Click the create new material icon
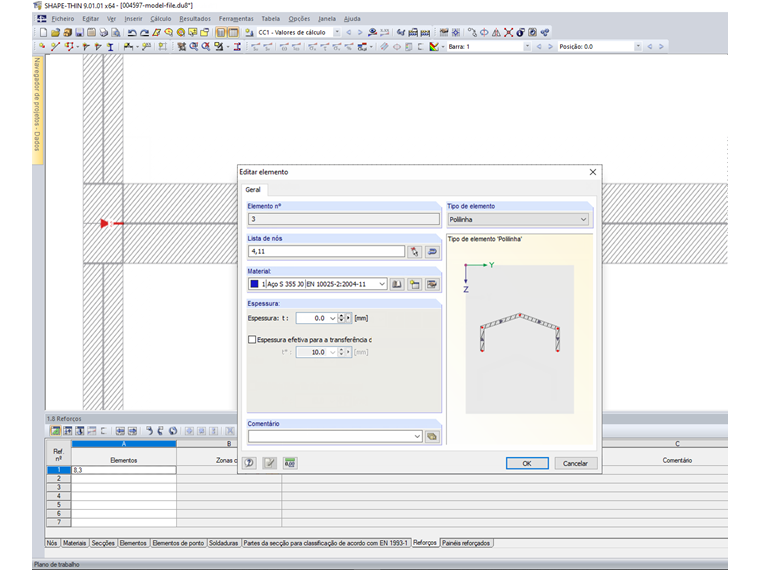The height and width of the screenshot is (570, 760). pyautogui.click(x=414, y=285)
